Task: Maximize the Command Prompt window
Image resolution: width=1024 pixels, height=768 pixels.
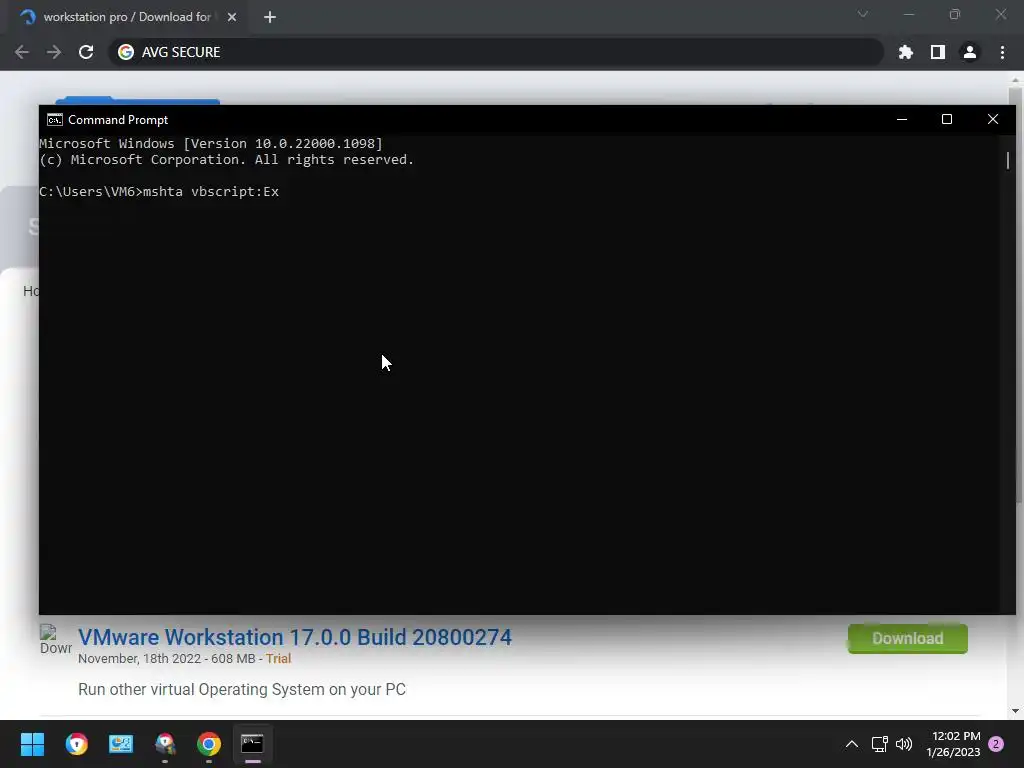Action: click(x=947, y=120)
